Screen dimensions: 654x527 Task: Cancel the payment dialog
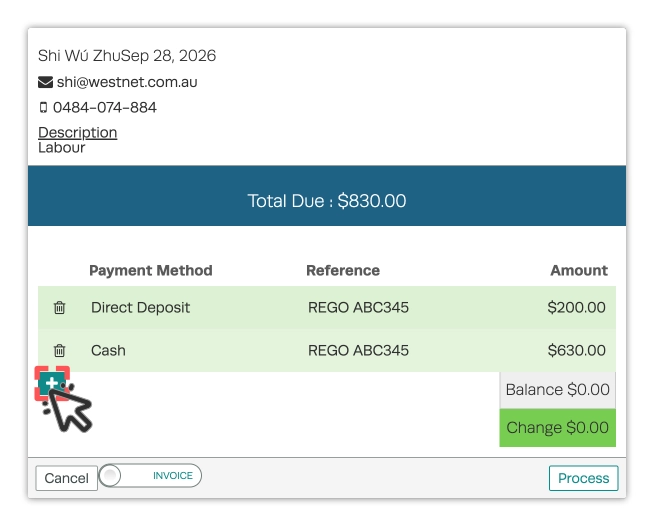click(66, 478)
